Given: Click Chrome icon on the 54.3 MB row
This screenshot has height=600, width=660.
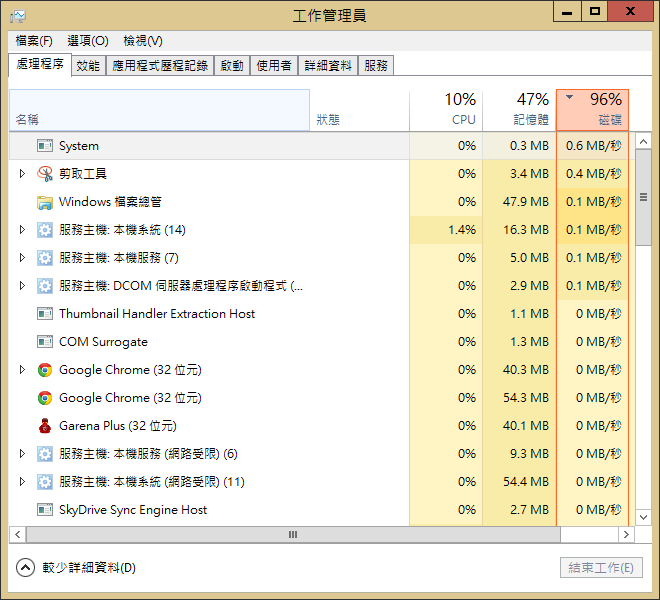Looking at the screenshot, I should pos(45,398).
